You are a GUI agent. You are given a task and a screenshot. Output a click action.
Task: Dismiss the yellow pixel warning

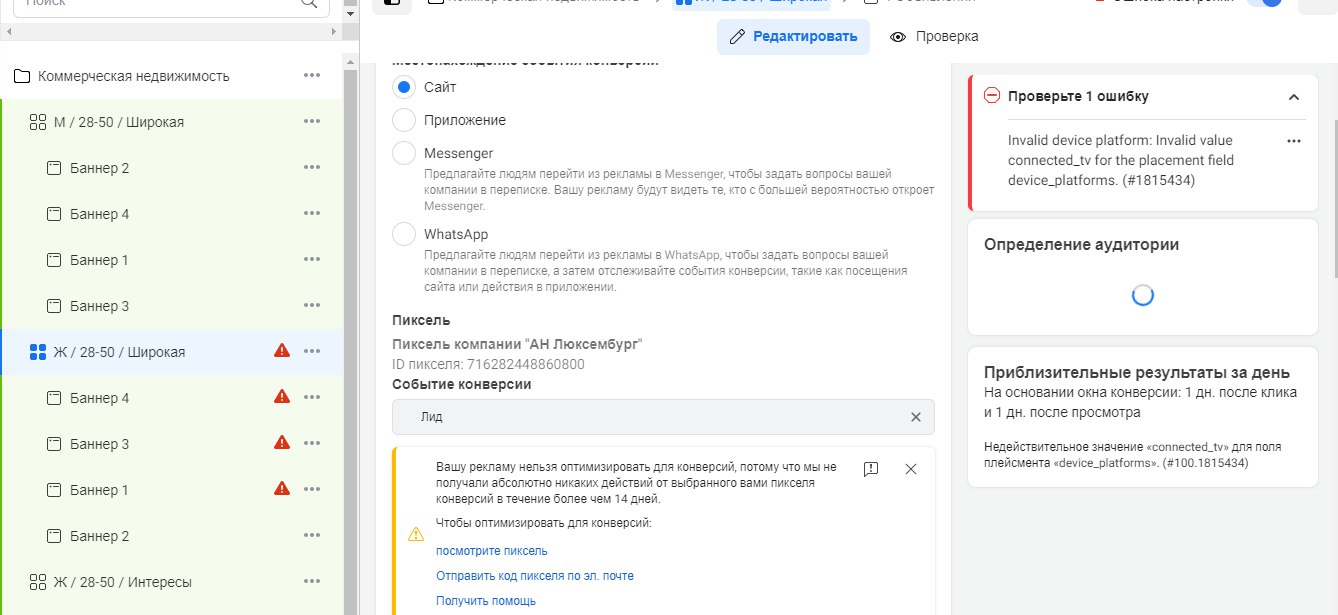(910, 469)
